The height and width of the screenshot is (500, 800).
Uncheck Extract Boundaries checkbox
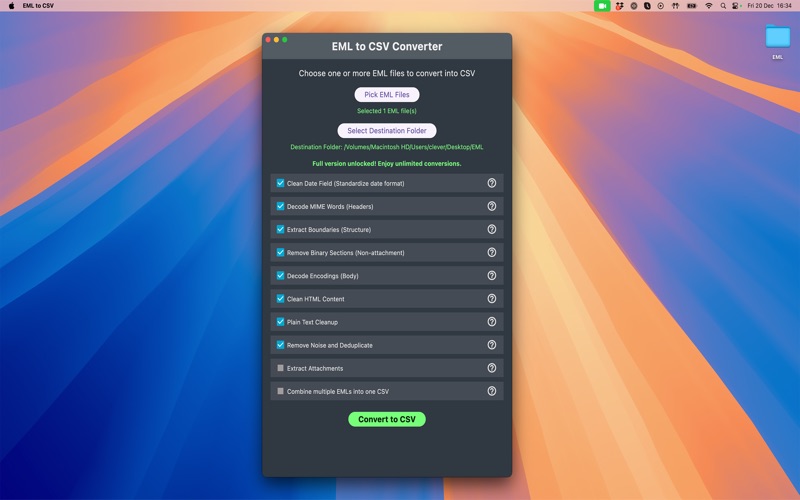click(280, 229)
